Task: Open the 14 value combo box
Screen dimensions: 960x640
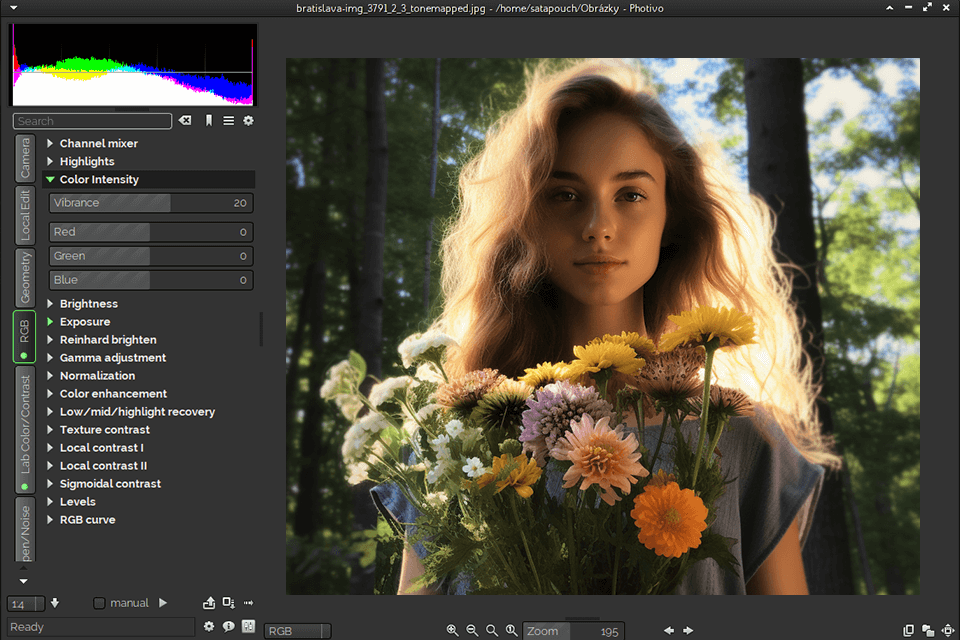Action: [26, 604]
